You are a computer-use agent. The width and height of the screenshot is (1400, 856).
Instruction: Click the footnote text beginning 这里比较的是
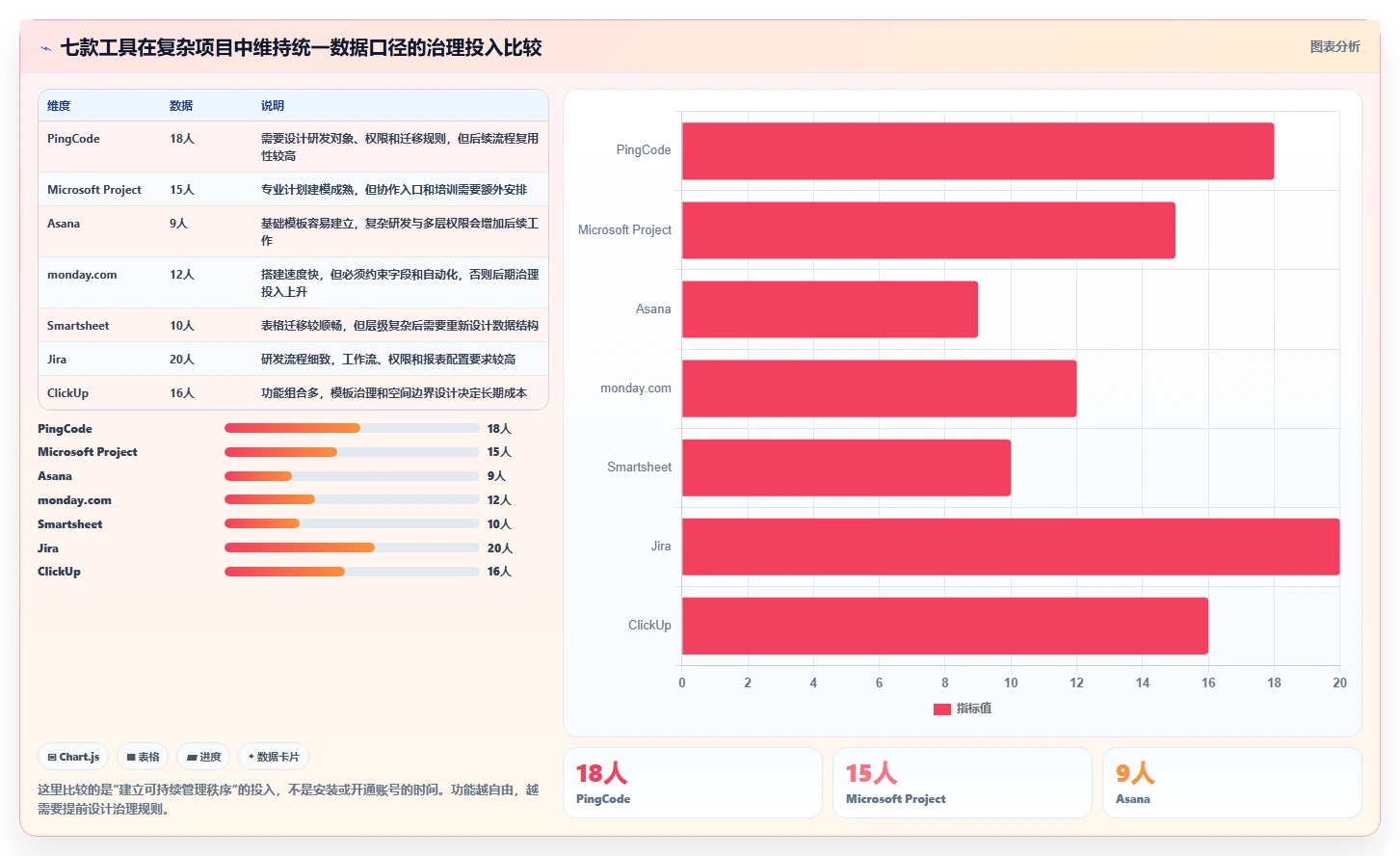click(x=288, y=799)
